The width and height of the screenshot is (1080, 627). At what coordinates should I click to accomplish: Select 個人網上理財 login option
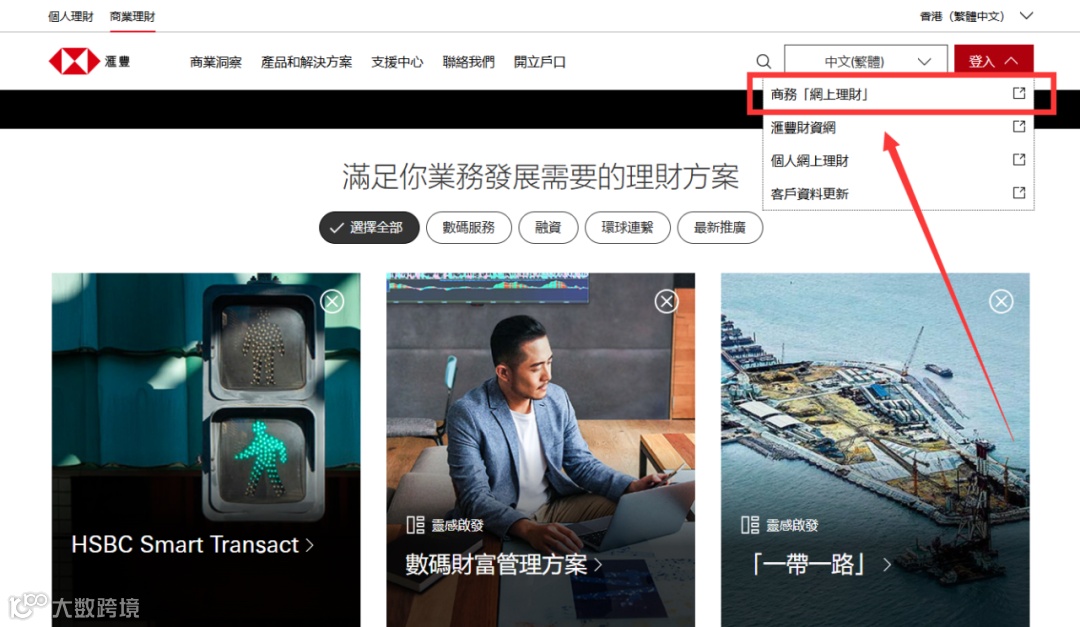[898, 160]
